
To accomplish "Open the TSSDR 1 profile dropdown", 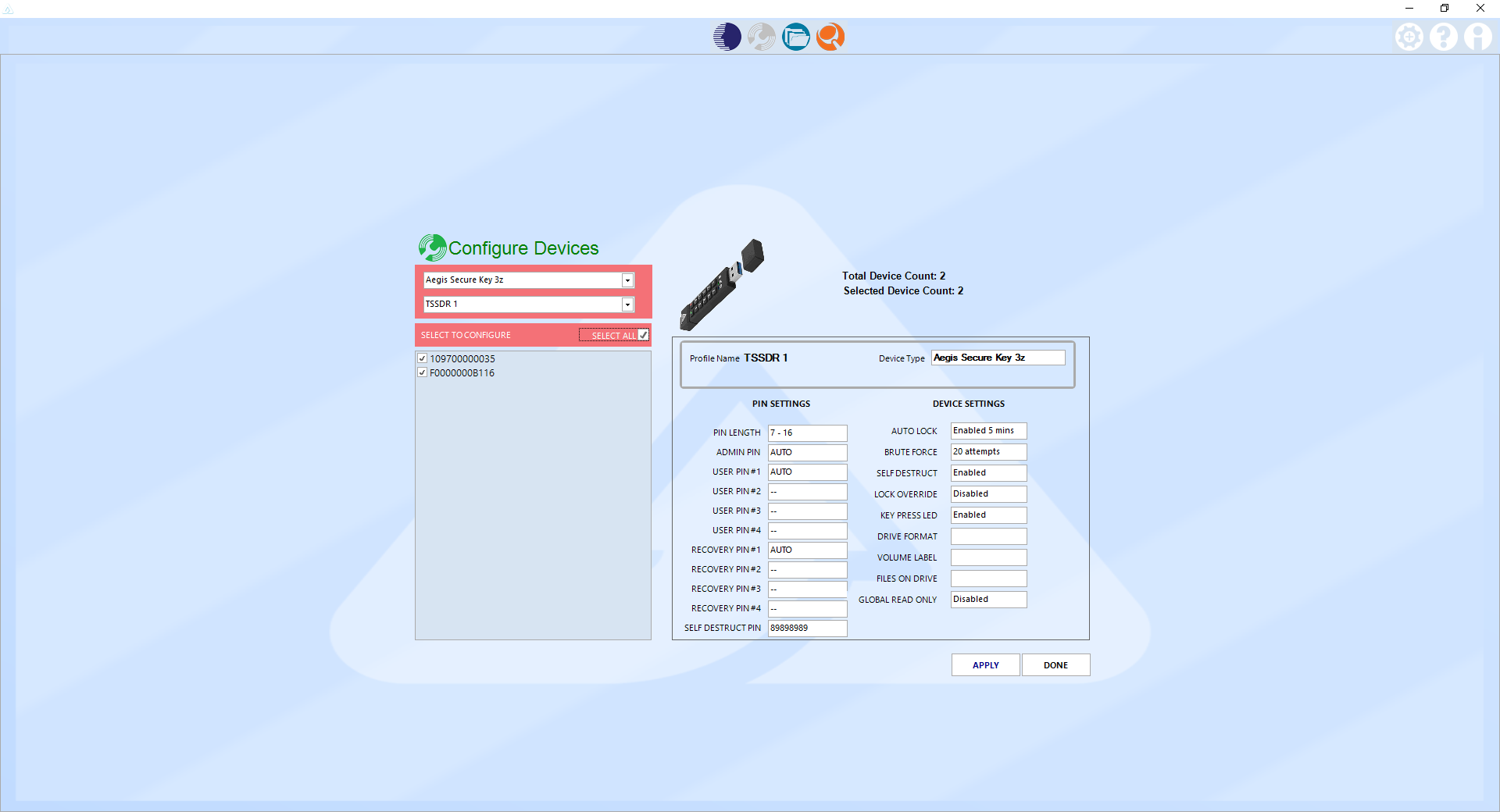I will click(627, 304).
